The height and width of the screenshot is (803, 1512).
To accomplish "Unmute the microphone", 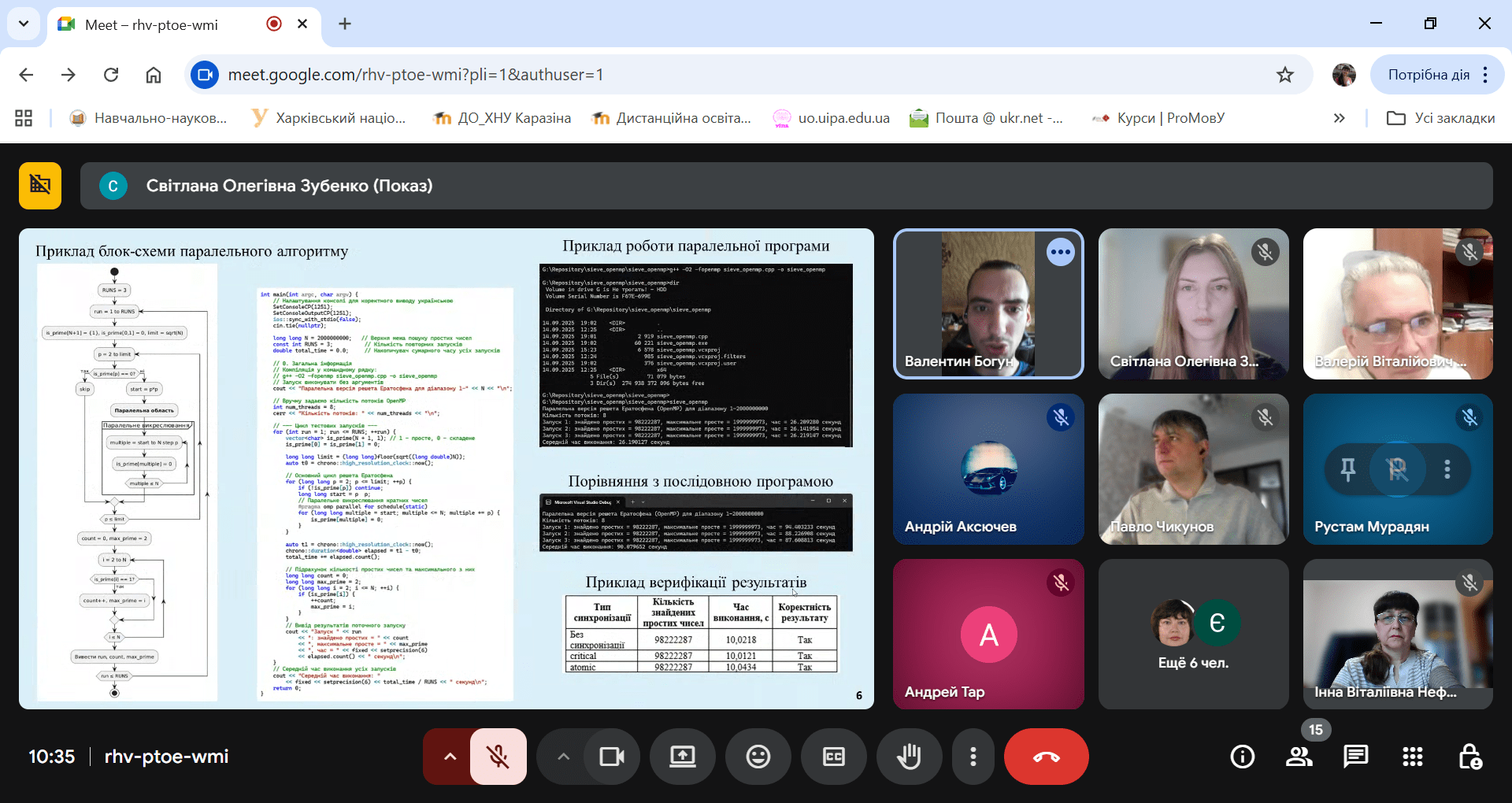I will point(498,757).
